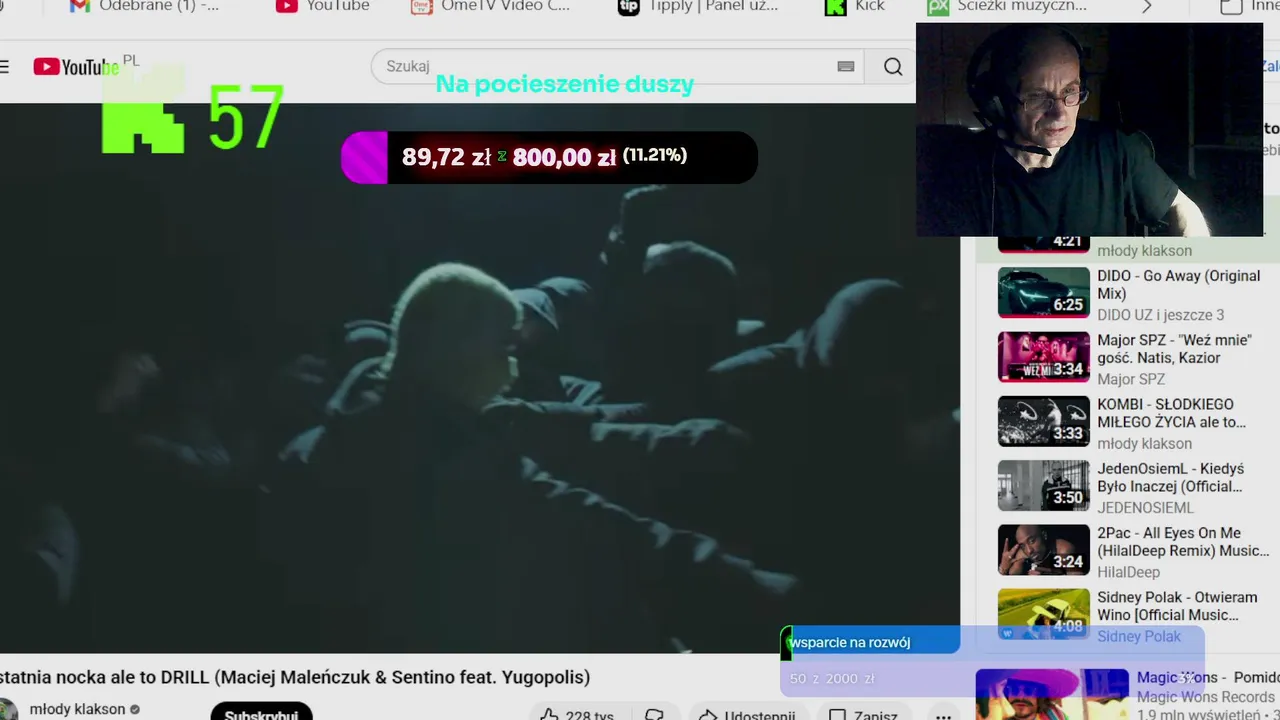Open the YouTube hamburger guide menu

(x=4, y=67)
